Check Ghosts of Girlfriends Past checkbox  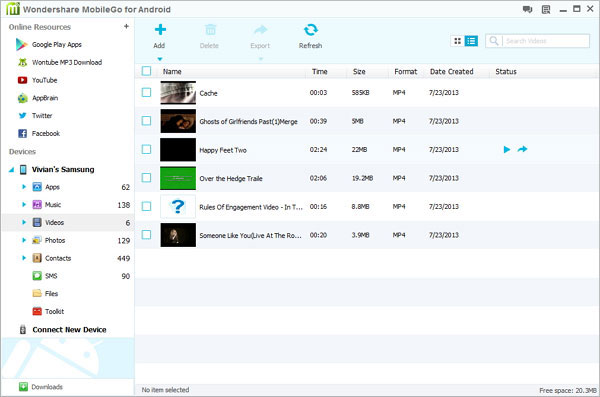(146, 121)
